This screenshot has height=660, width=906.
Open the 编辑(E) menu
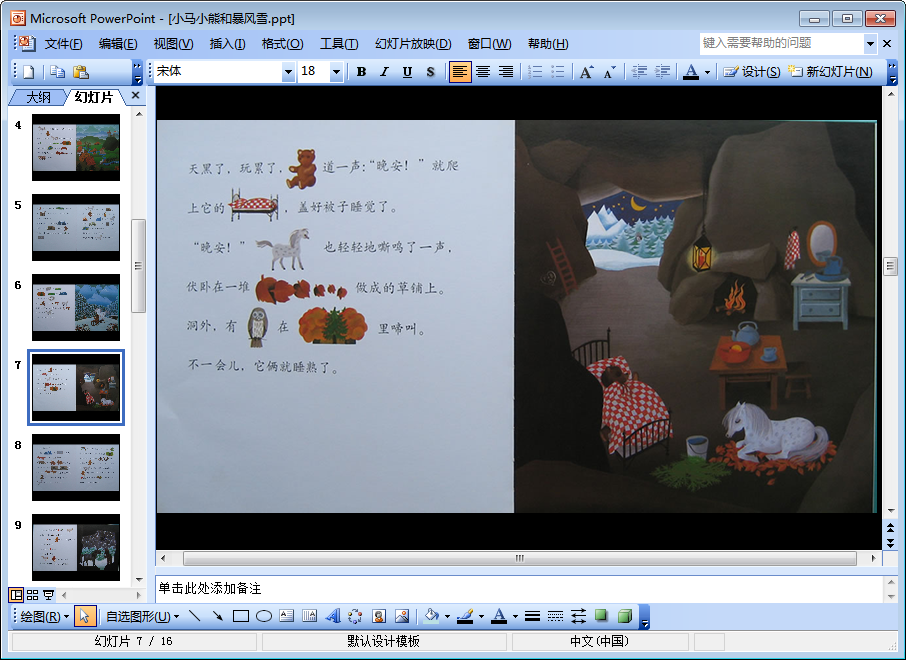click(x=118, y=44)
